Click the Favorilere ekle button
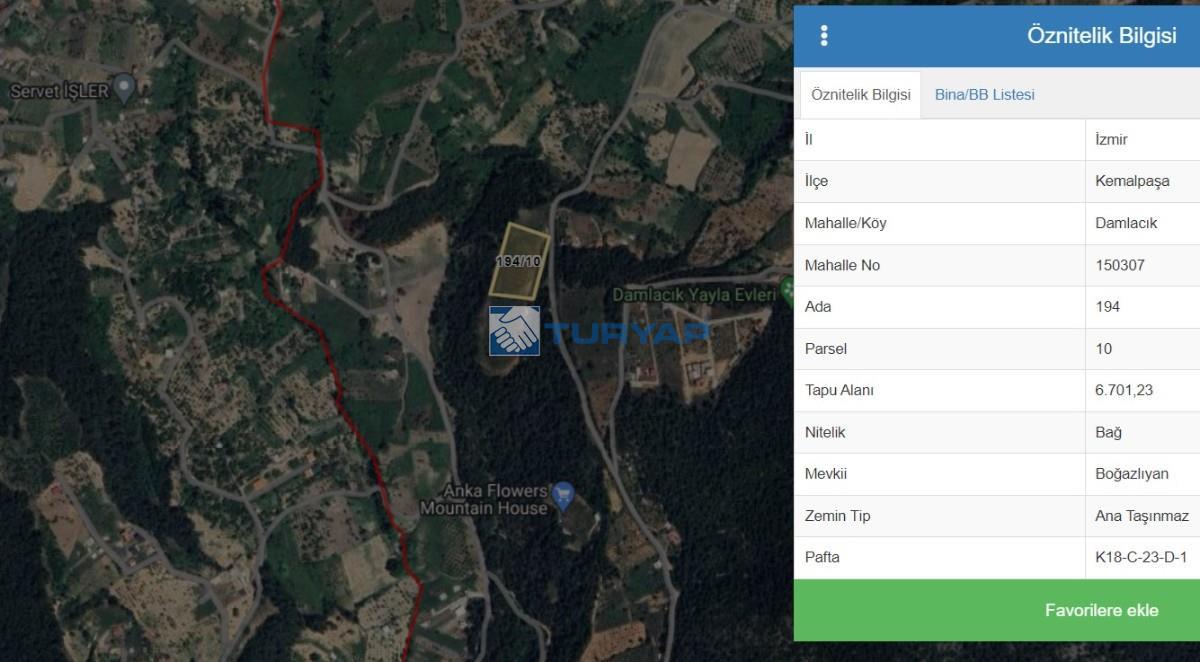 pyautogui.click(x=997, y=610)
